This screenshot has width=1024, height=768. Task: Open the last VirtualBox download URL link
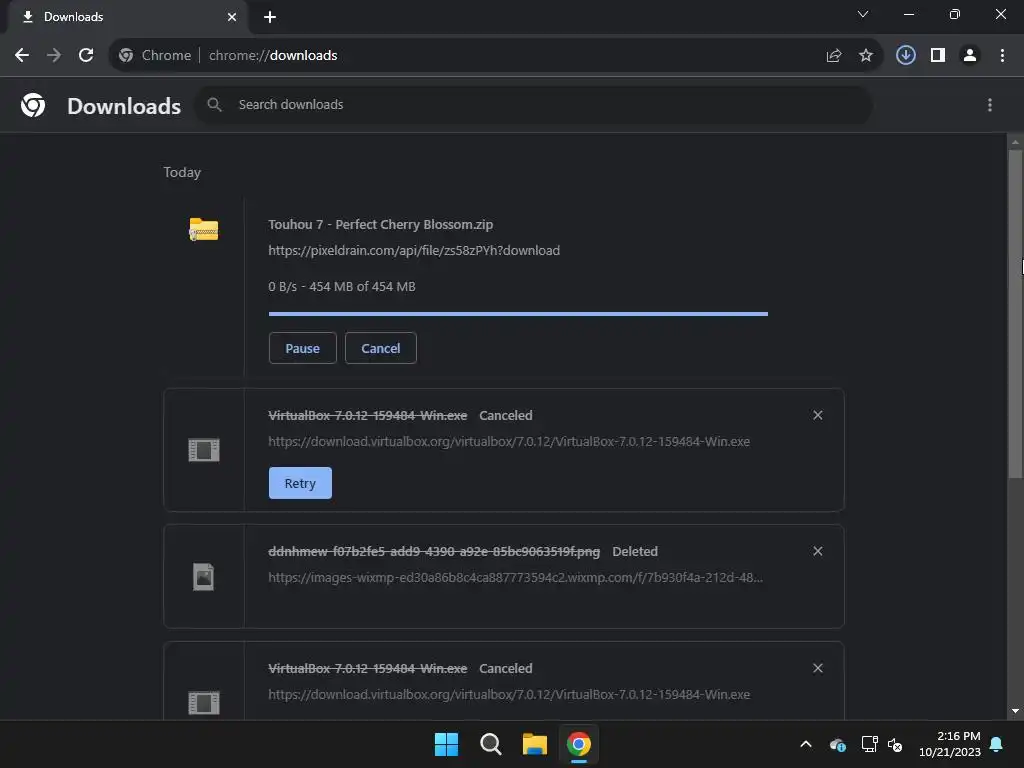pos(509,694)
